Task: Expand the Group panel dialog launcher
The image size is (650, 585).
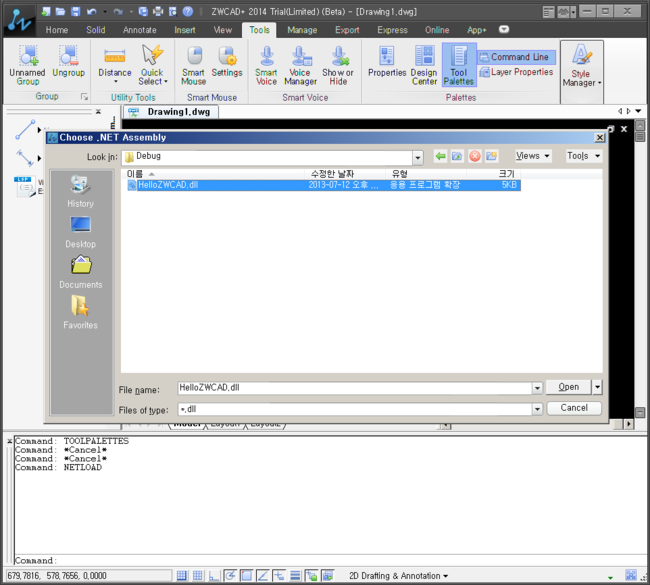Action: (x=84, y=97)
